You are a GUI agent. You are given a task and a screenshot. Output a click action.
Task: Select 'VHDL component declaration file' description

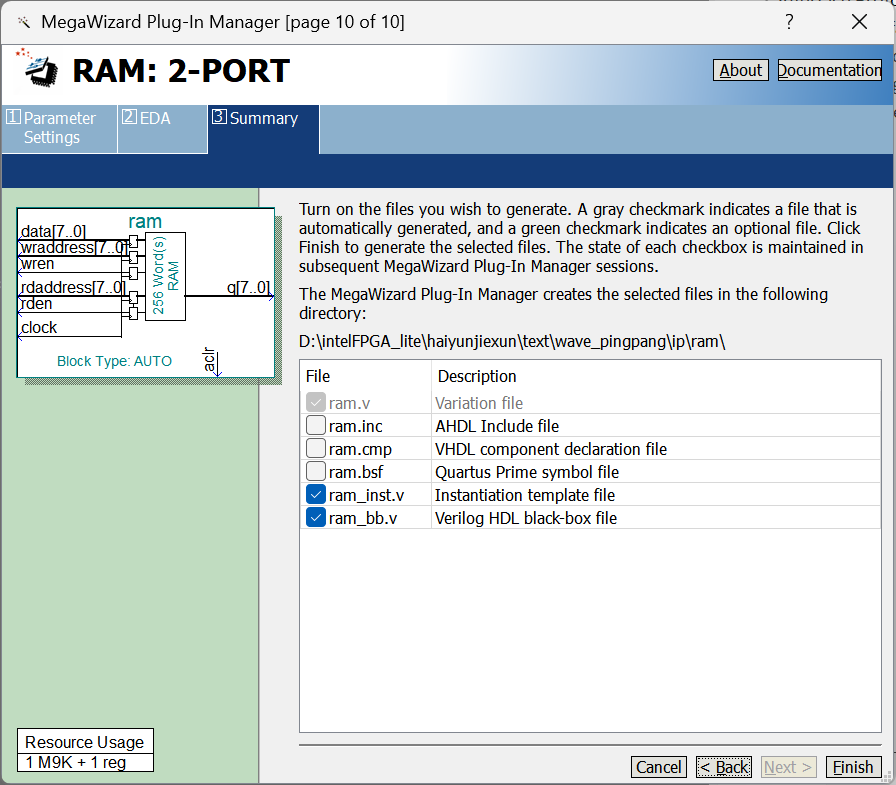(551, 449)
